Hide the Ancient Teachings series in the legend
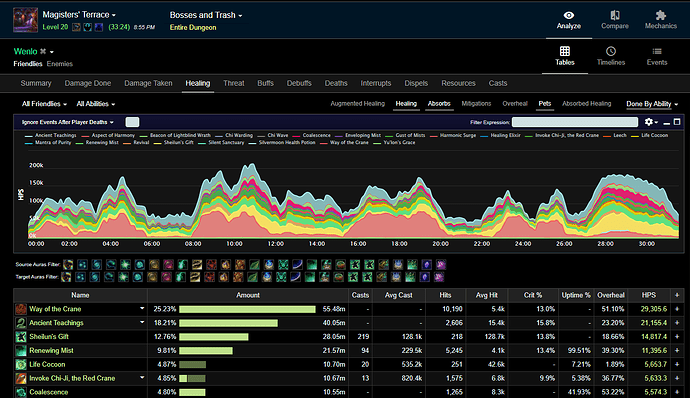 51,135
